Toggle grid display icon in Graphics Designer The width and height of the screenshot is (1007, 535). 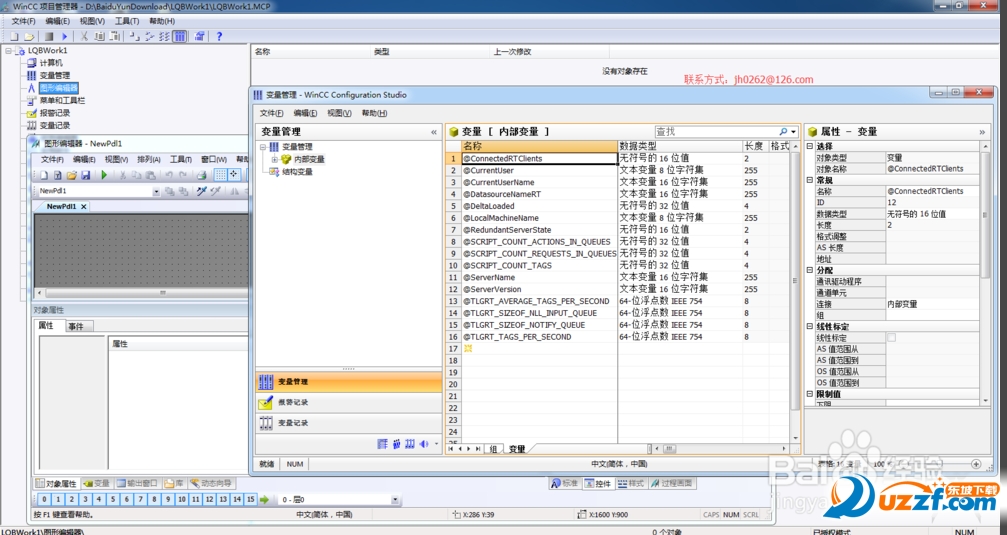point(220,174)
